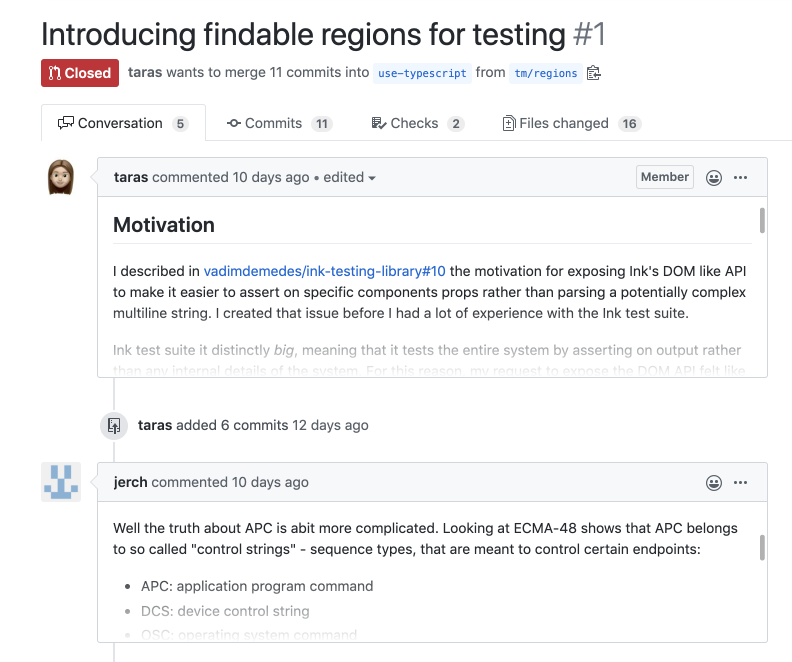Screen dimensions: 792x662
Task: Add emoji reaction to taras's comment
Action: [x=714, y=178]
